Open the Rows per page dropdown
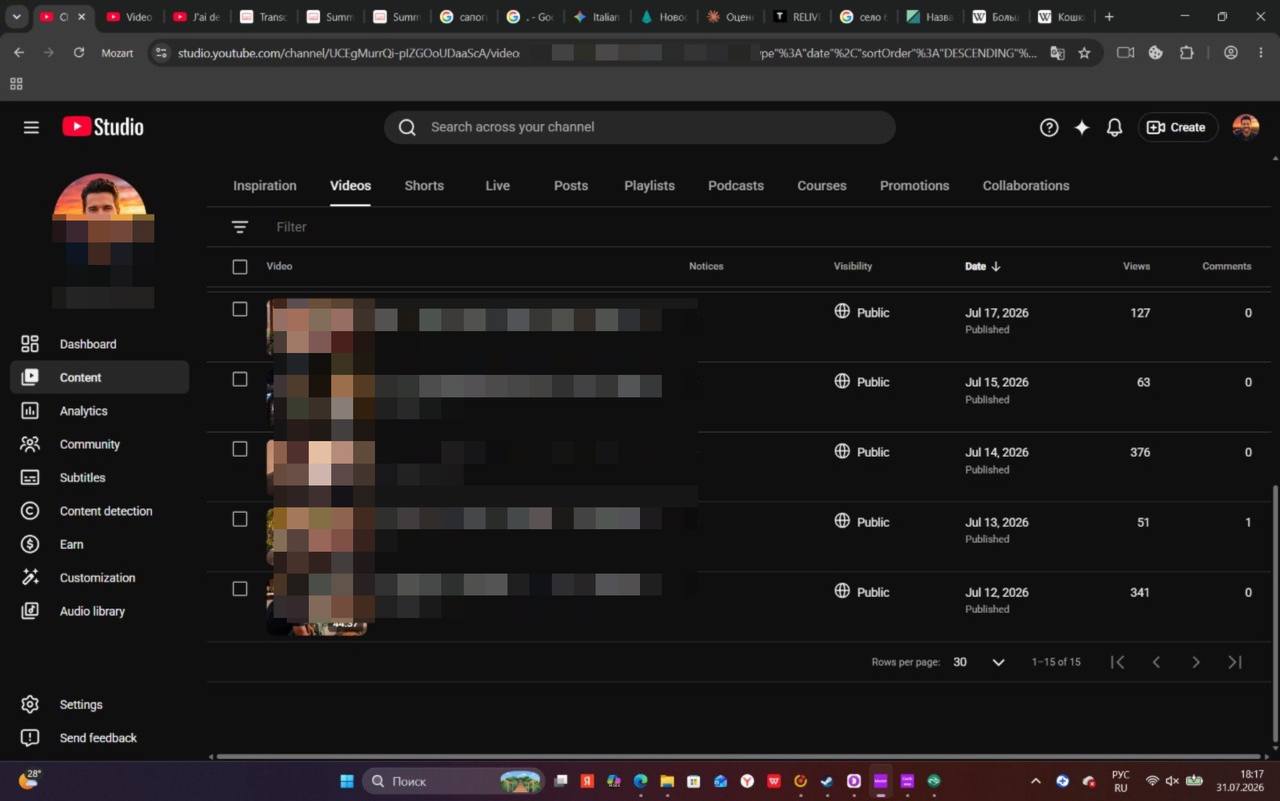This screenshot has height=801, width=1280. [979, 662]
